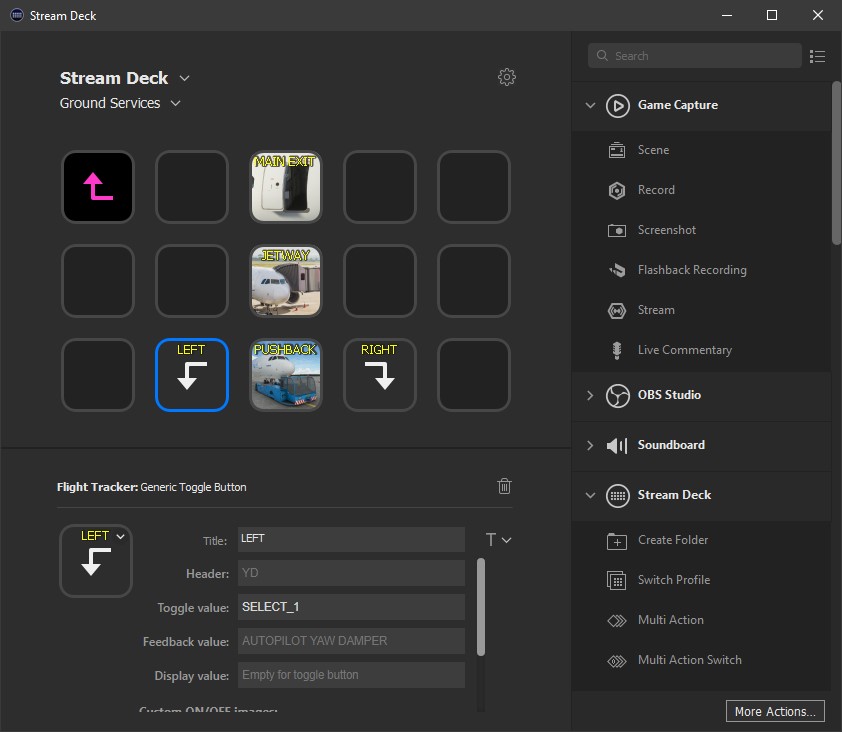Viewport: 842px width, 732px height.
Task: Click the Toggle value input field
Action: (x=351, y=607)
